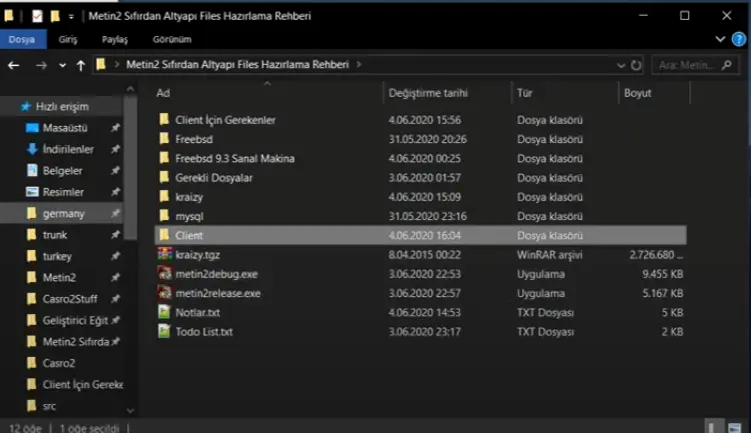Click the Todo List.txt file name

click(204, 331)
